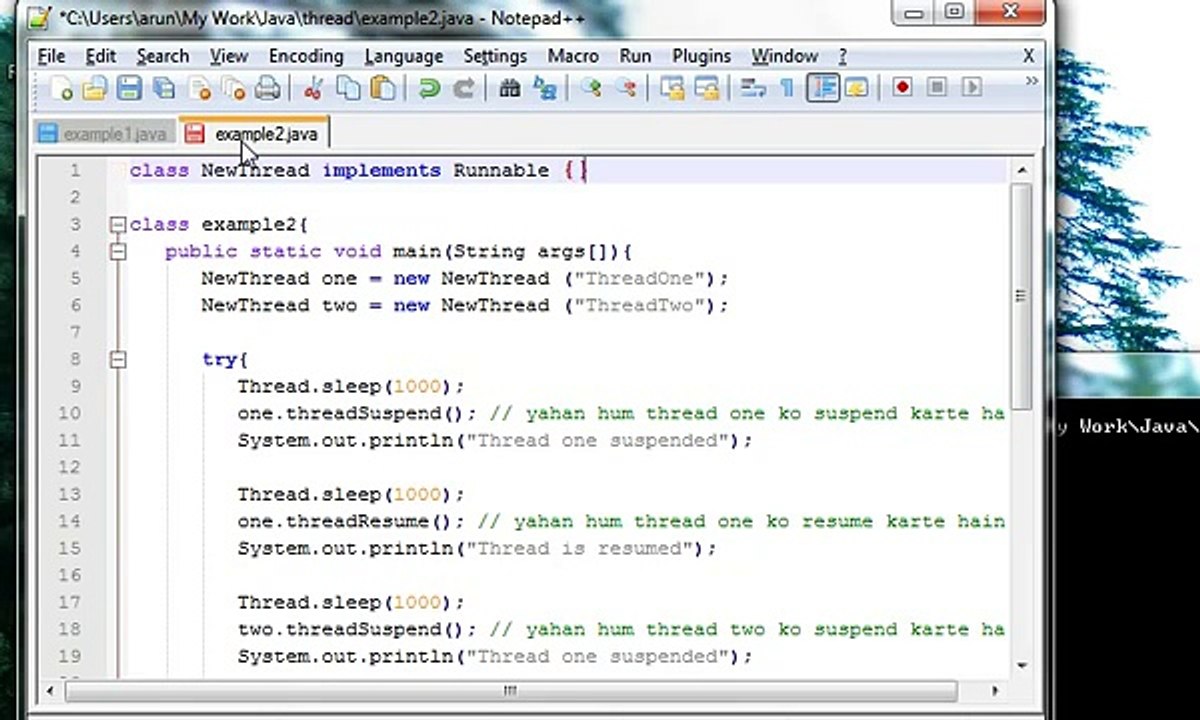
Task: Save the current file with Save icon
Action: coord(129,89)
